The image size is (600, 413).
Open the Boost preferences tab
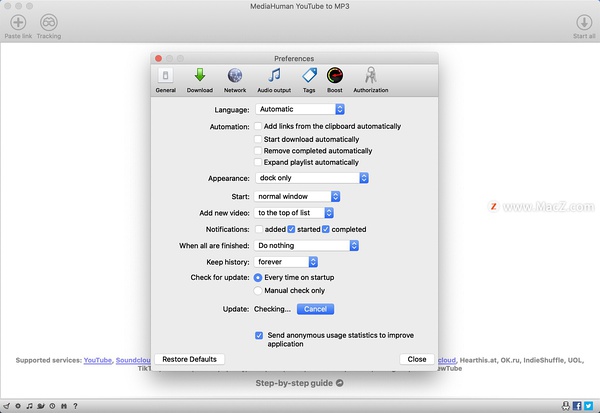click(335, 80)
